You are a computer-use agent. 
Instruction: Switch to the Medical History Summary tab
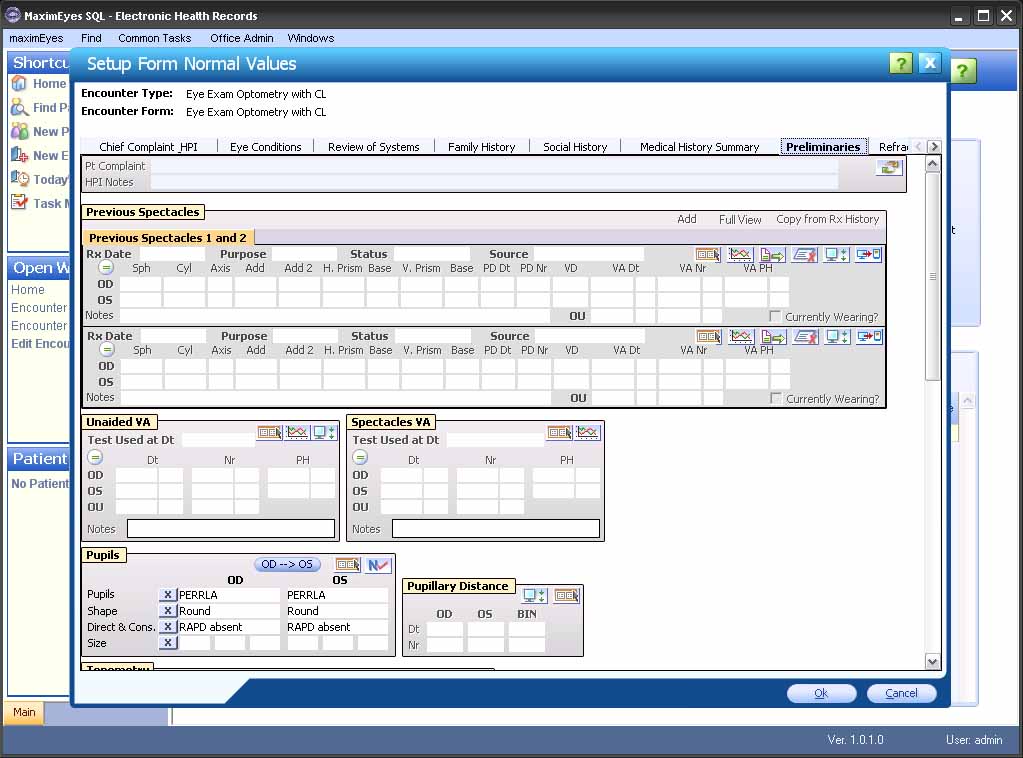(699, 147)
